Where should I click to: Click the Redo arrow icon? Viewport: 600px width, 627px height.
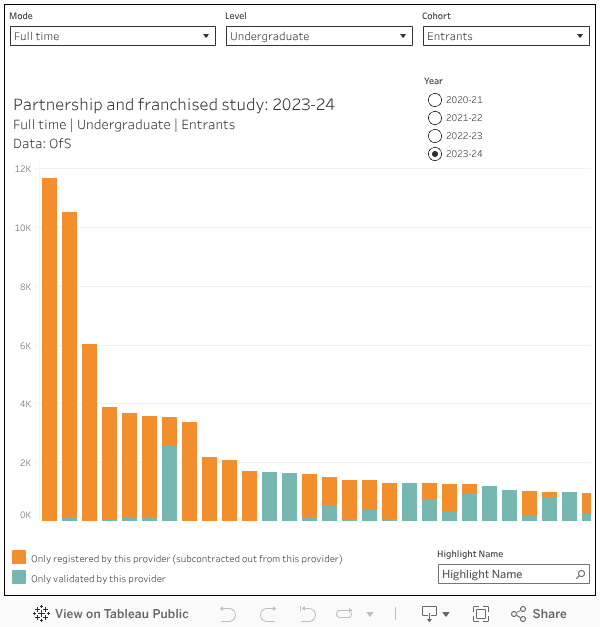coord(268,614)
